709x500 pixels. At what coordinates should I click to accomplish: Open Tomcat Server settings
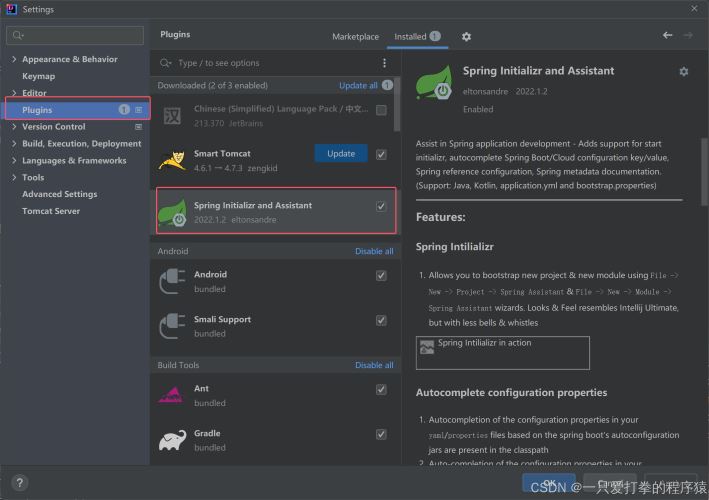pyautogui.click(x=51, y=211)
